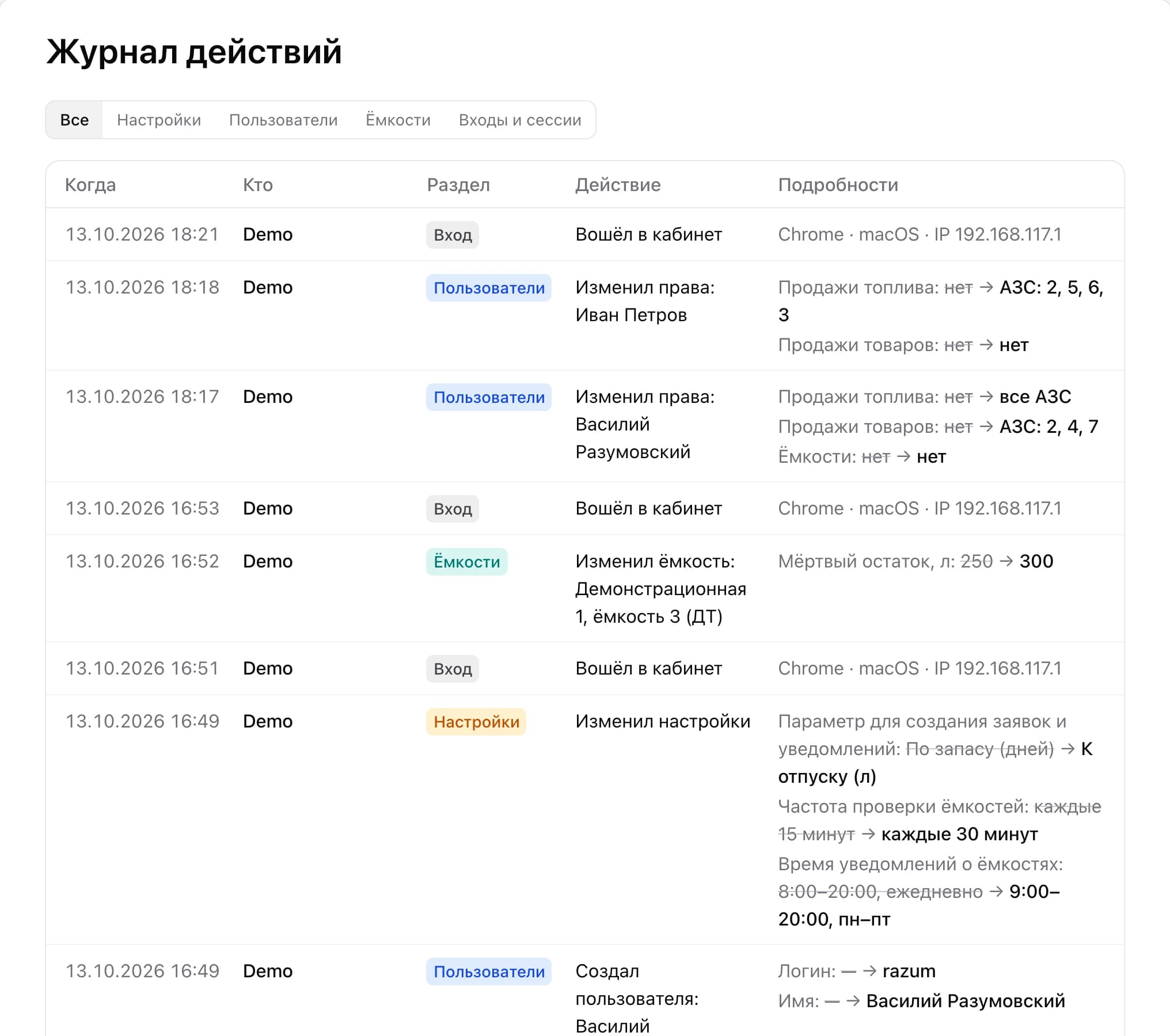1170x1036 pixels.
Task: Open the "Пользователи" filter tab
Action: point(283,120)
